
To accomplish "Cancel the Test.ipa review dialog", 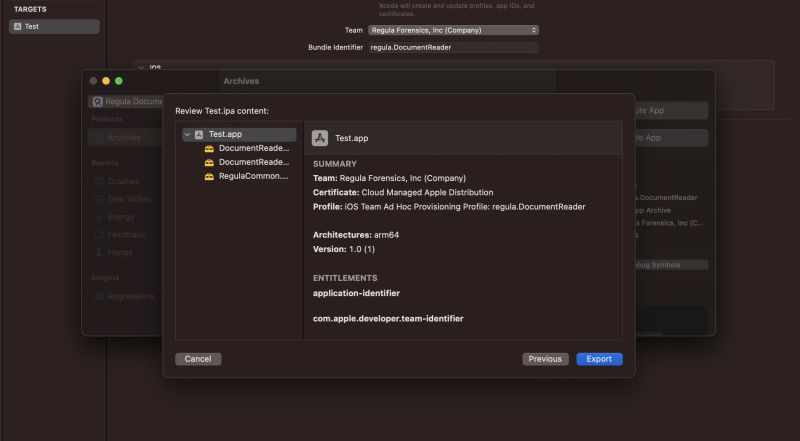I will [198, 359].
